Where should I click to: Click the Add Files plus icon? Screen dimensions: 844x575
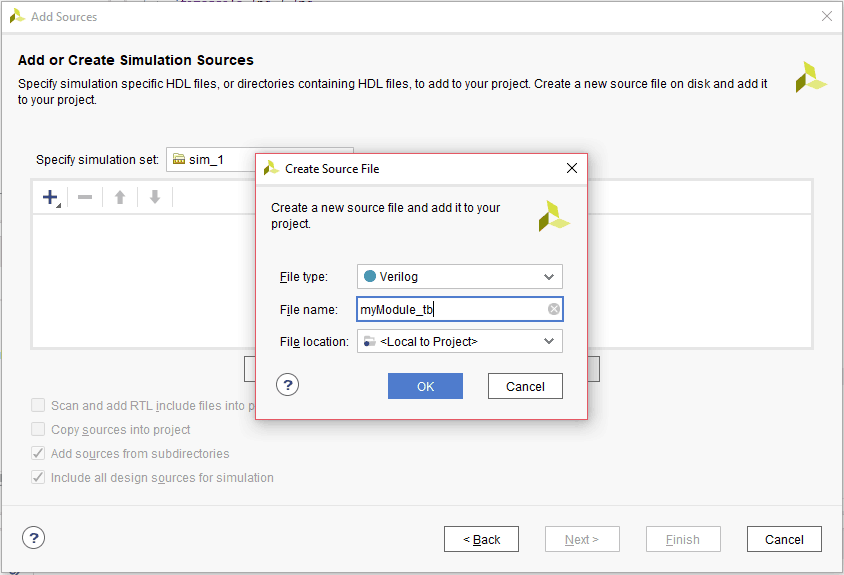[50, 197]
